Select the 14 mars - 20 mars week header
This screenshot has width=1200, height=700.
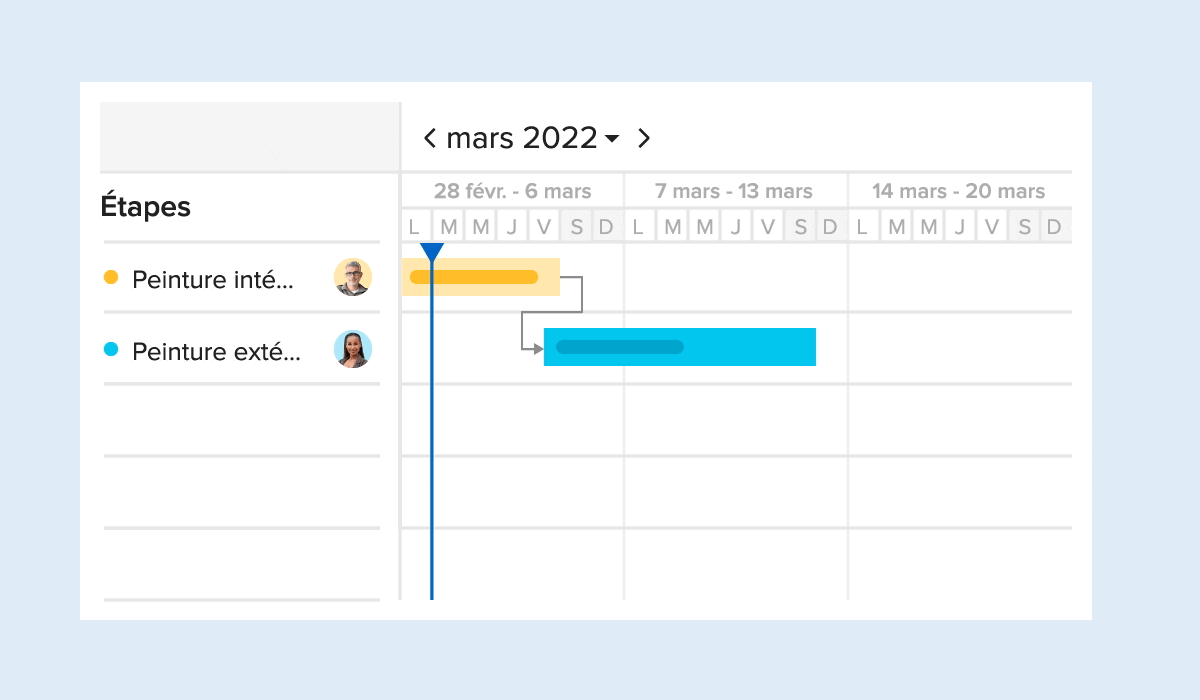pyautogui.click(x=958, y=191)
